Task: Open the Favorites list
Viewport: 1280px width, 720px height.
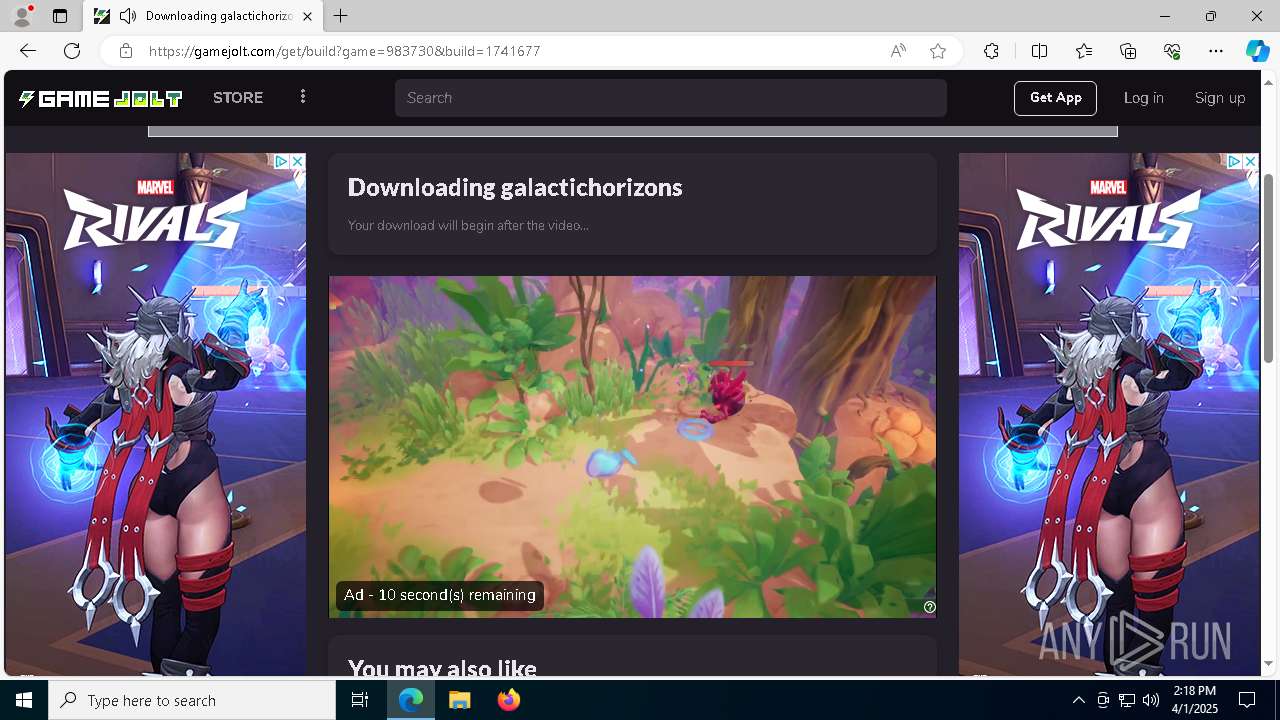Action: tap(1084, 51)
